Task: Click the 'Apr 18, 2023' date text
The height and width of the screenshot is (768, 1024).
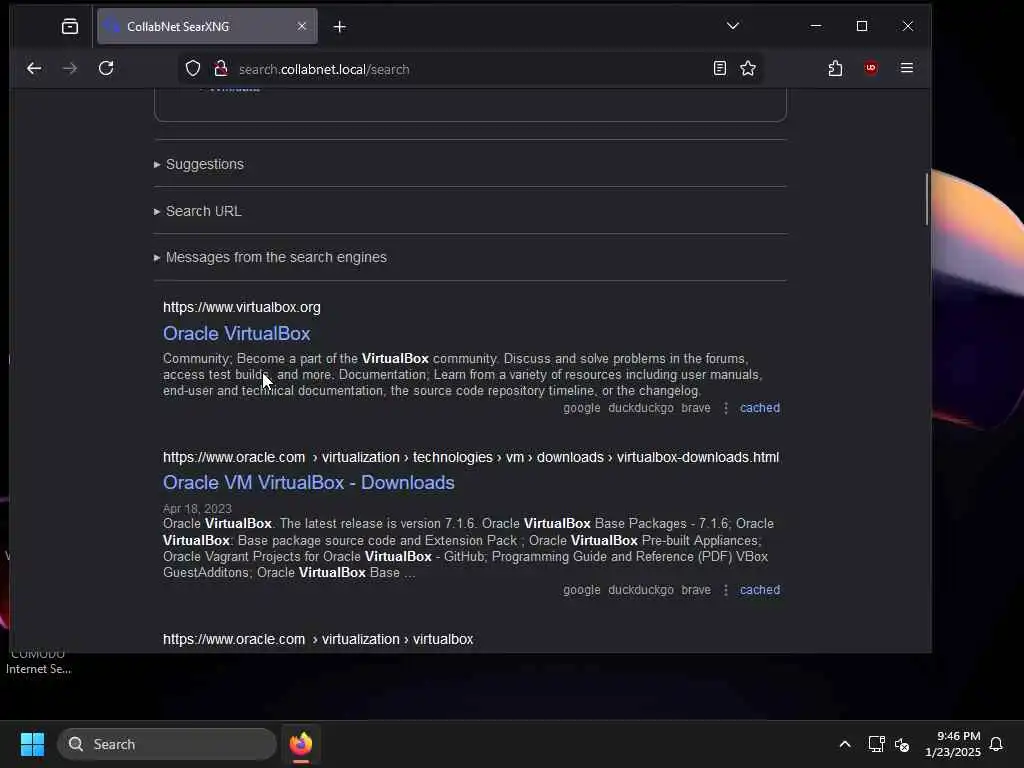Action: coord(197,509)
